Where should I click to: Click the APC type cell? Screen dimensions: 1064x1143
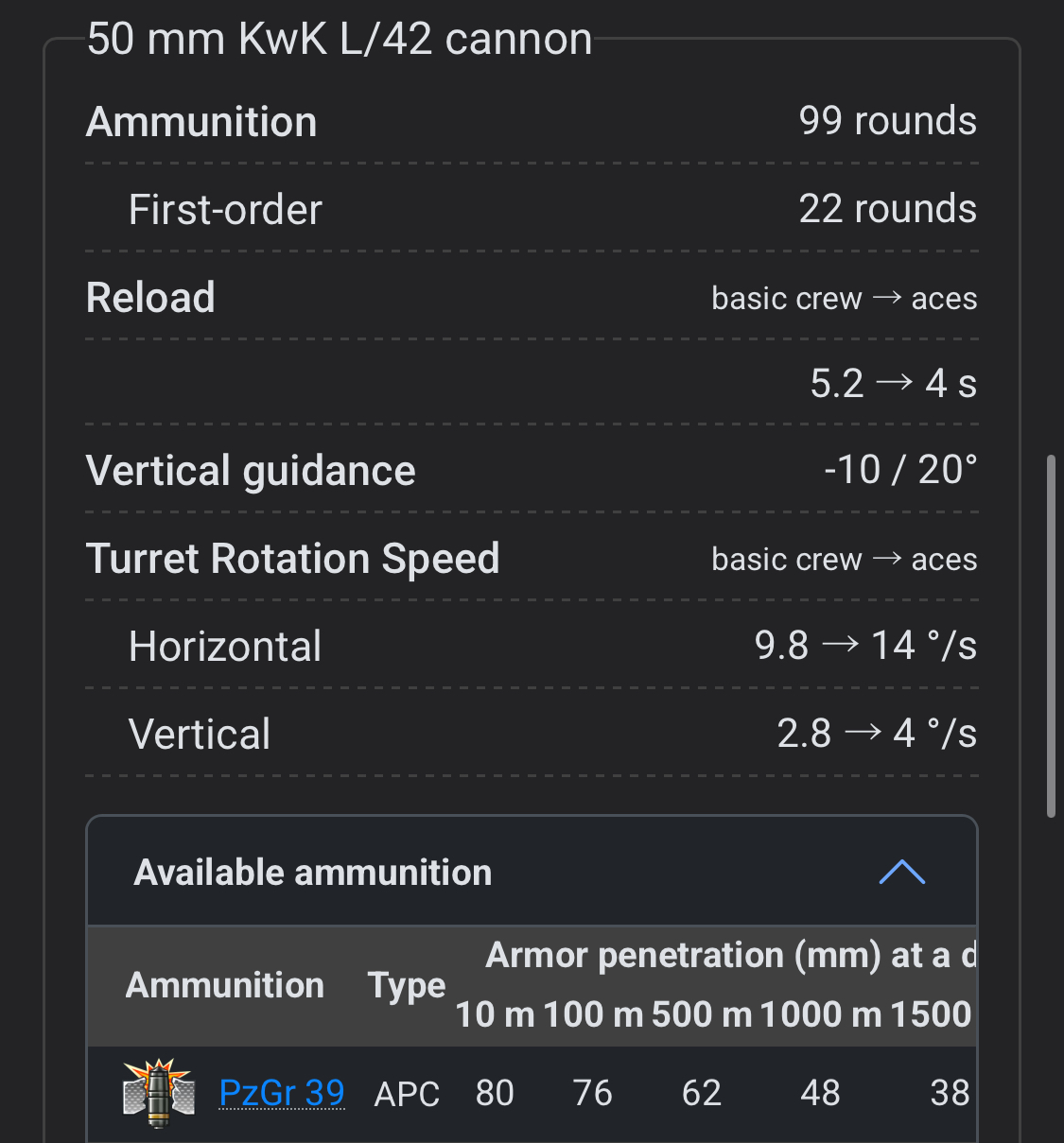point(407,1094)
